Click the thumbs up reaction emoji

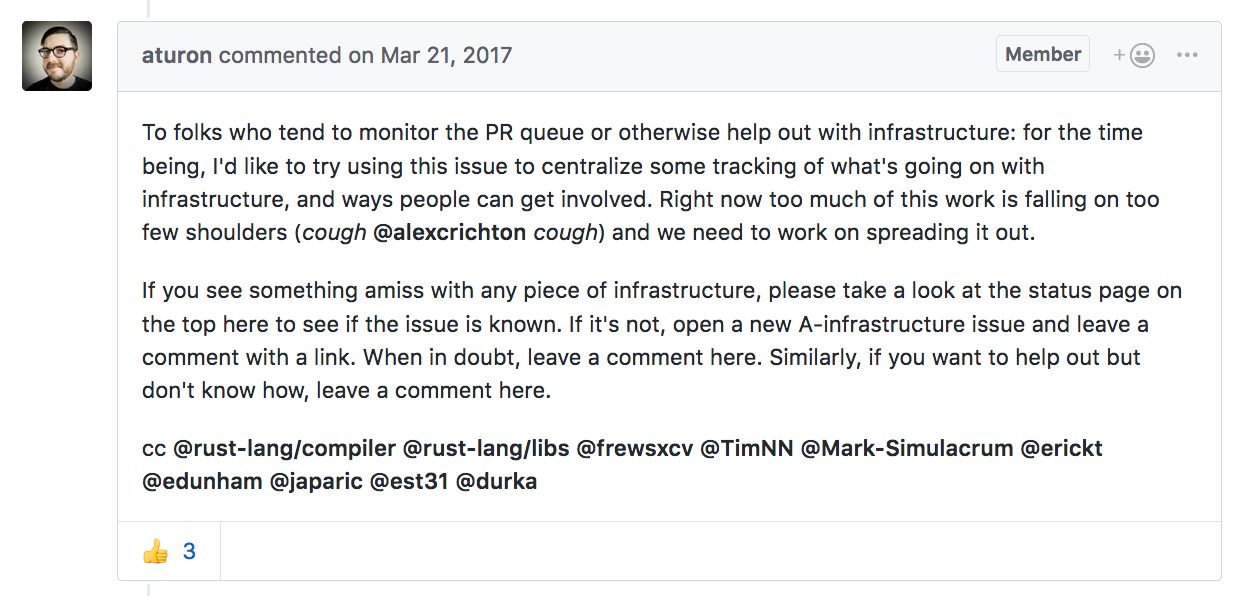(155, 551)
